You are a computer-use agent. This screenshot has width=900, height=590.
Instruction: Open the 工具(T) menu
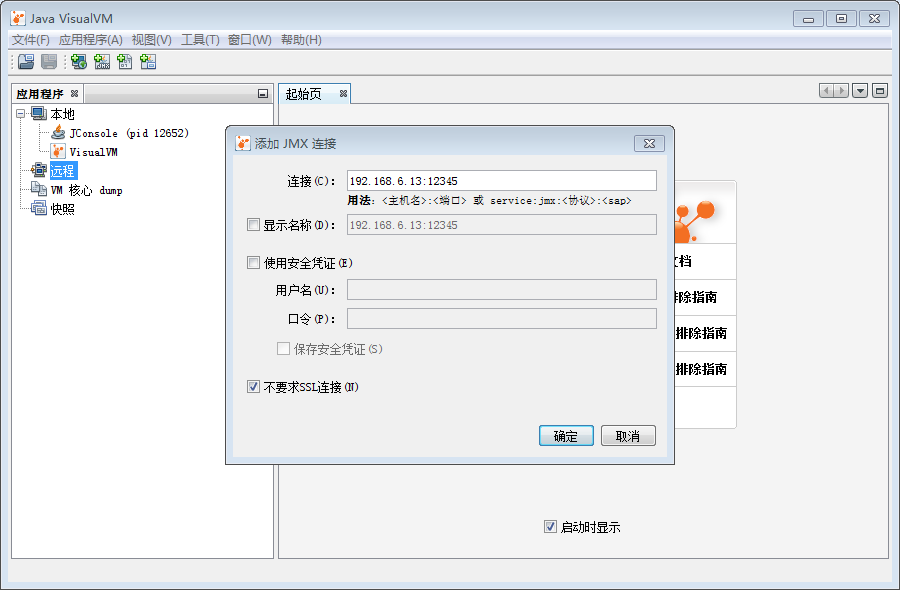[x=200, y=40]
